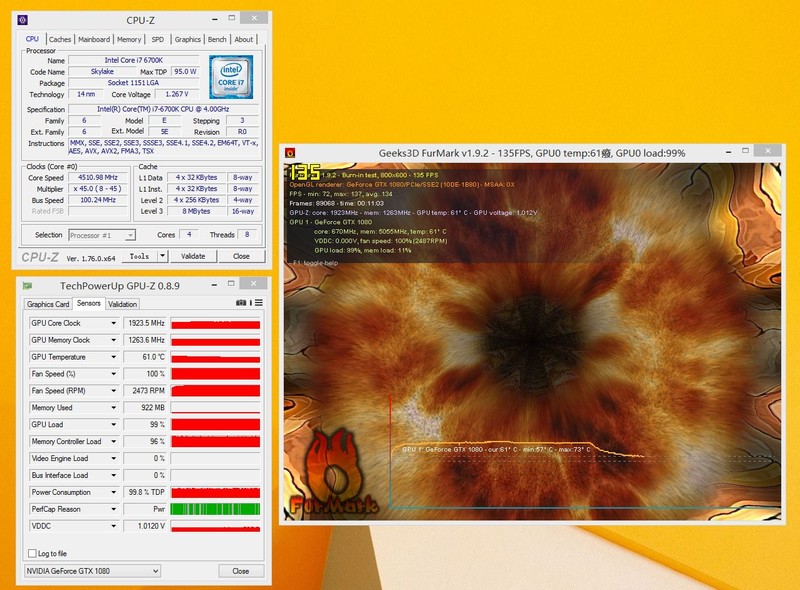The width and height of the screenshot is (800, 590).
Task: Switch to the Graphics tab in CPU-Z
Action: coord(187,39)
